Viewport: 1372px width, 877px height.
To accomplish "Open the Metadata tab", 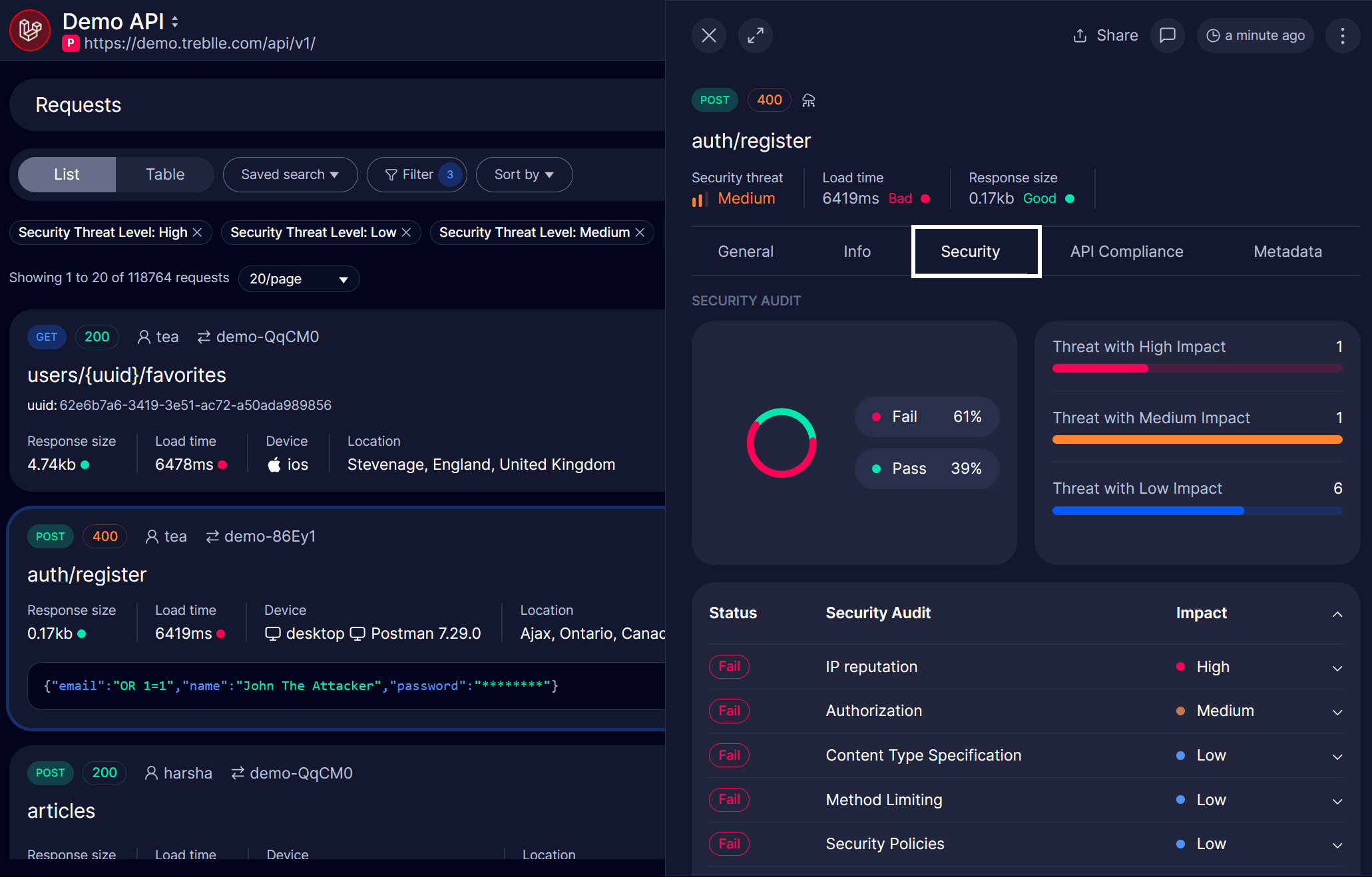I will coord(1287,252).
